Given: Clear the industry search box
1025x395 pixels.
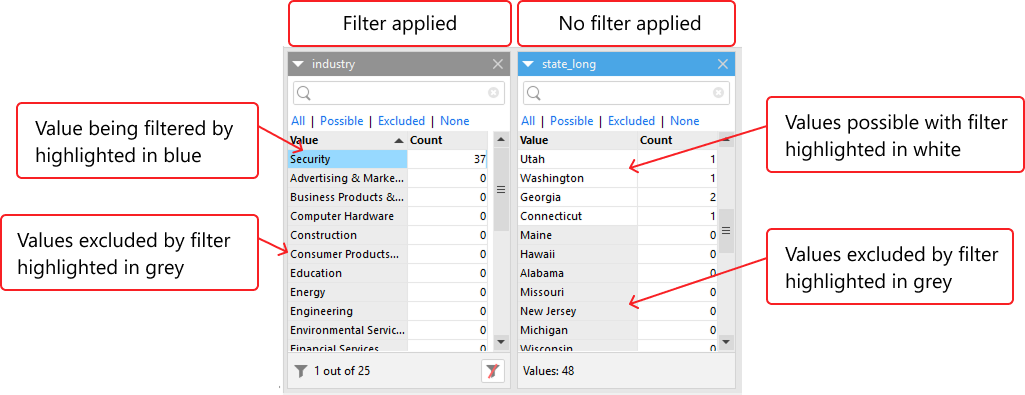Looking at the screenshot, I should click(494, 93).
